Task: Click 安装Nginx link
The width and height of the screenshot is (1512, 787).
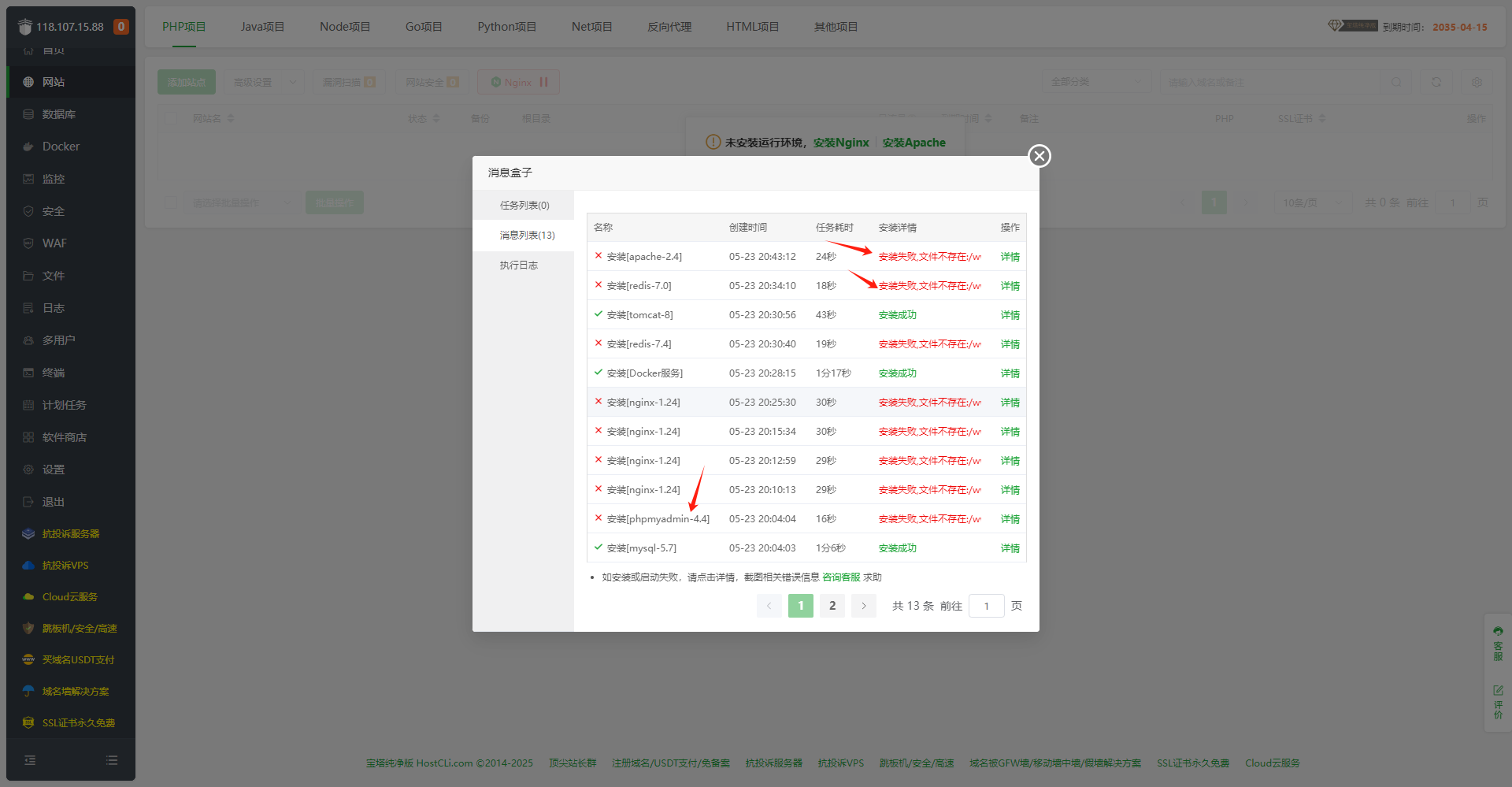Action: pos(841,143)
